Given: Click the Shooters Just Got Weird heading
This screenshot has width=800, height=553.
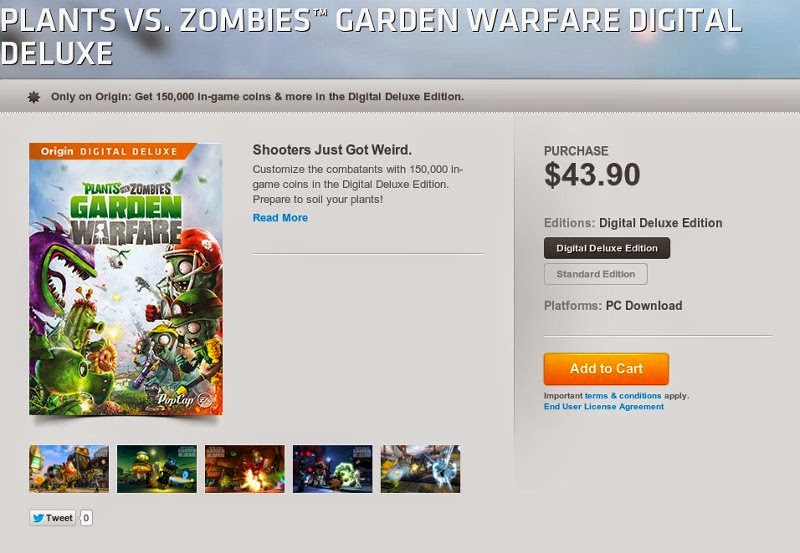Looking at the screenshot, I should point(332,149).
